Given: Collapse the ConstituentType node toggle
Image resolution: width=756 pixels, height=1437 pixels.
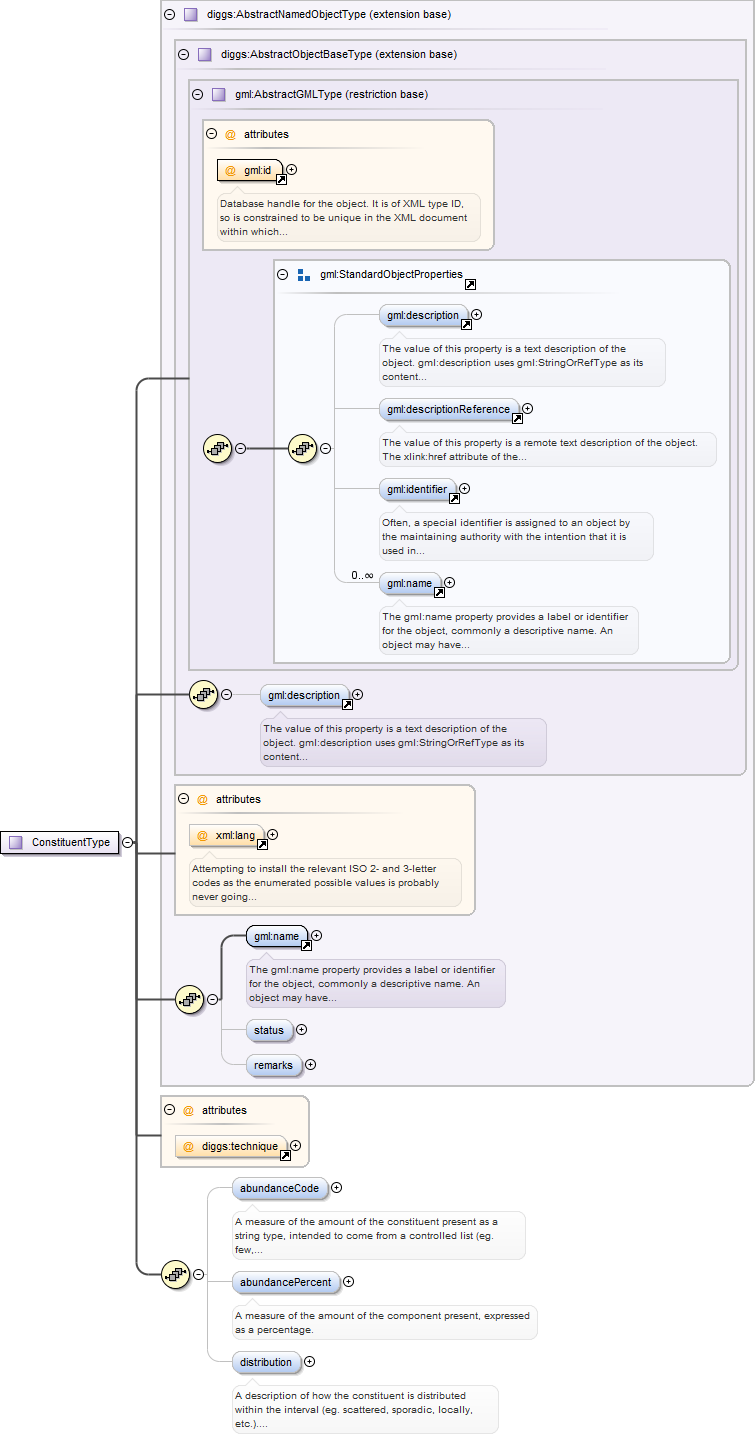Looking at the screenshot, I should (128, 842).
